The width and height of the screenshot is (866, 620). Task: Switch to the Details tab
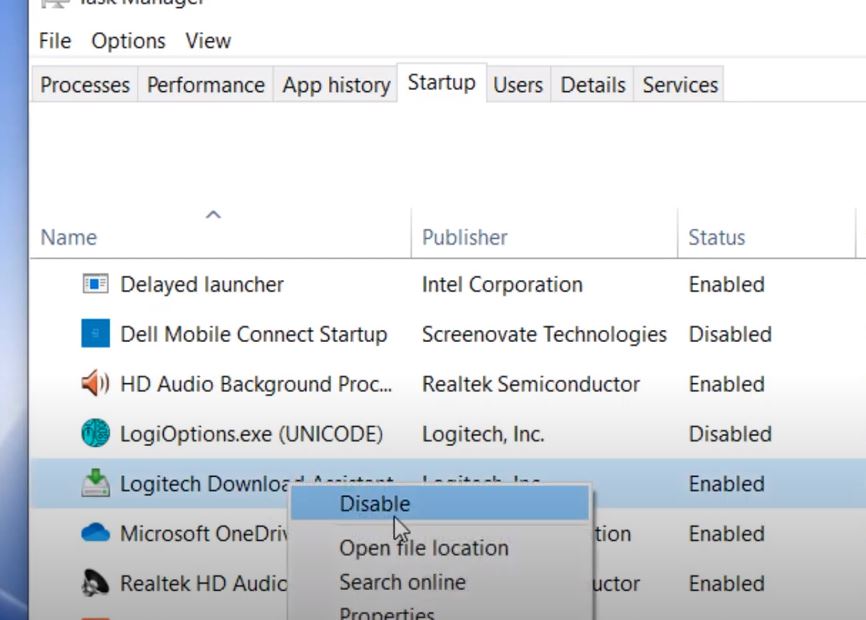[x=593, y=85]
